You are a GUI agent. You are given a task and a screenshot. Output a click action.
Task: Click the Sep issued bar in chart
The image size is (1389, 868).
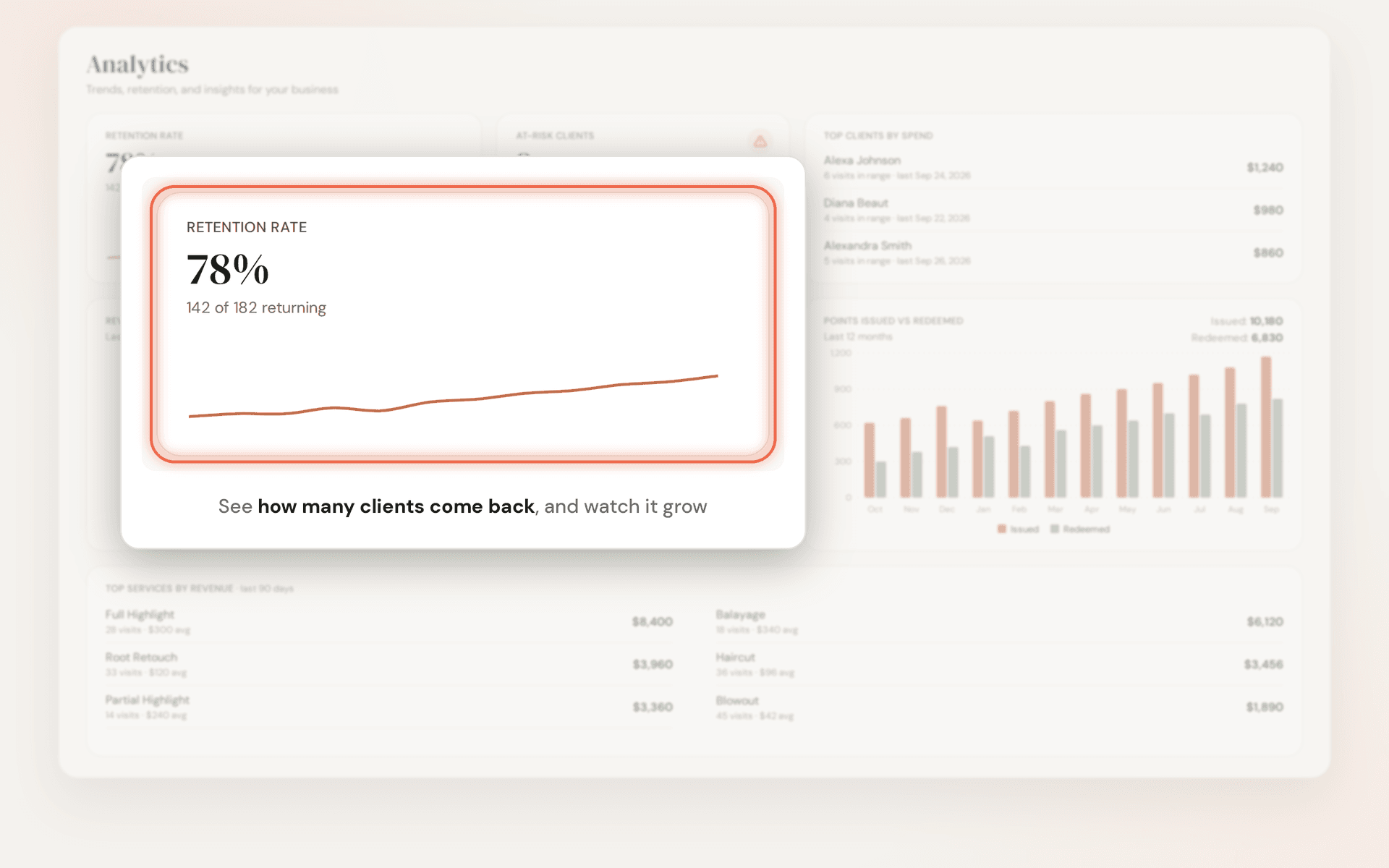(x=1266, y=427)
